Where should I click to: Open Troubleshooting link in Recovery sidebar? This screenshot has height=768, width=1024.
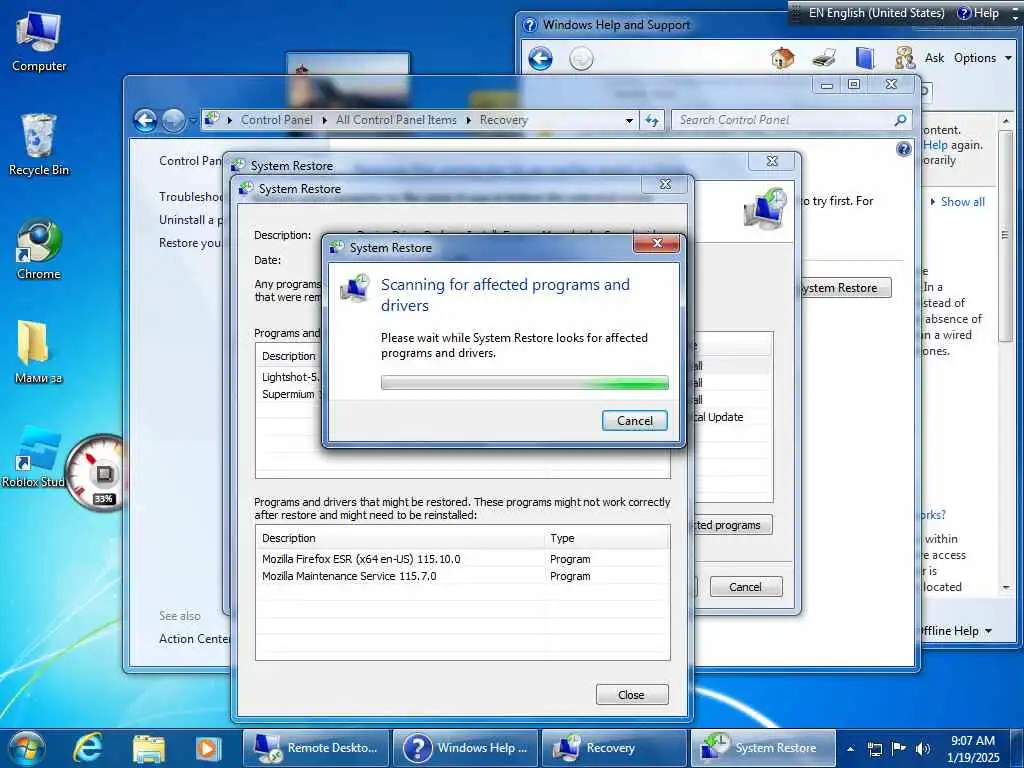click(x=191, y=197)
